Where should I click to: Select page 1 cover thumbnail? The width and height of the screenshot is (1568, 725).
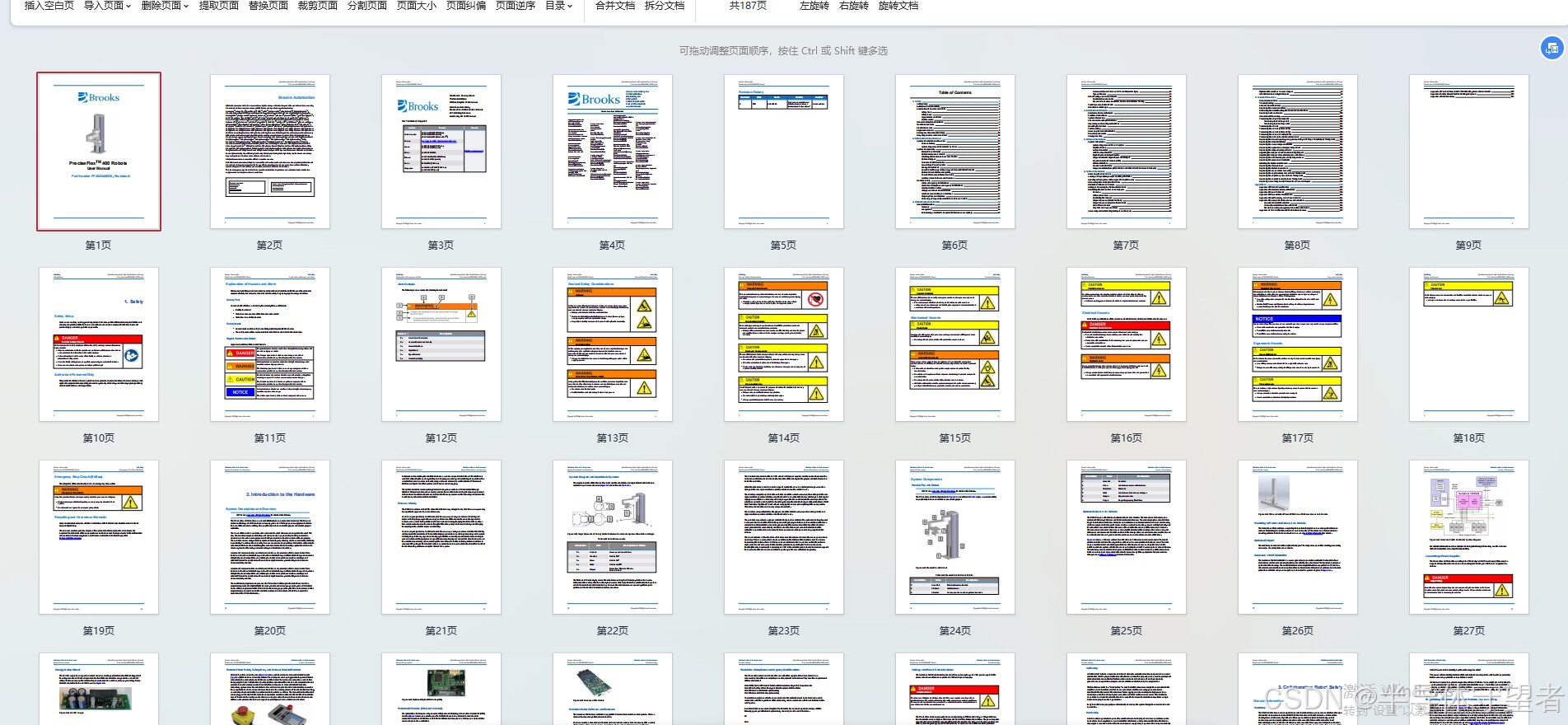(99, 152)
